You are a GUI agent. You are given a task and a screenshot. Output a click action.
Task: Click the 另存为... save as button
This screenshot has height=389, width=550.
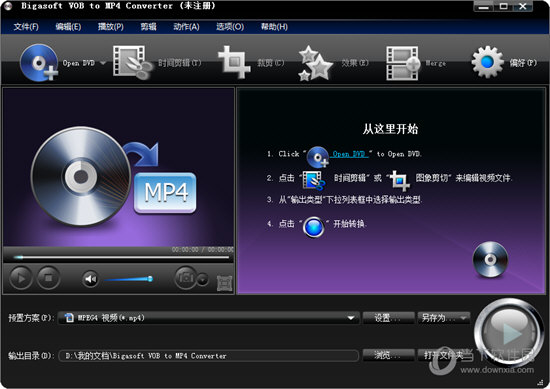tap(438, 318)
